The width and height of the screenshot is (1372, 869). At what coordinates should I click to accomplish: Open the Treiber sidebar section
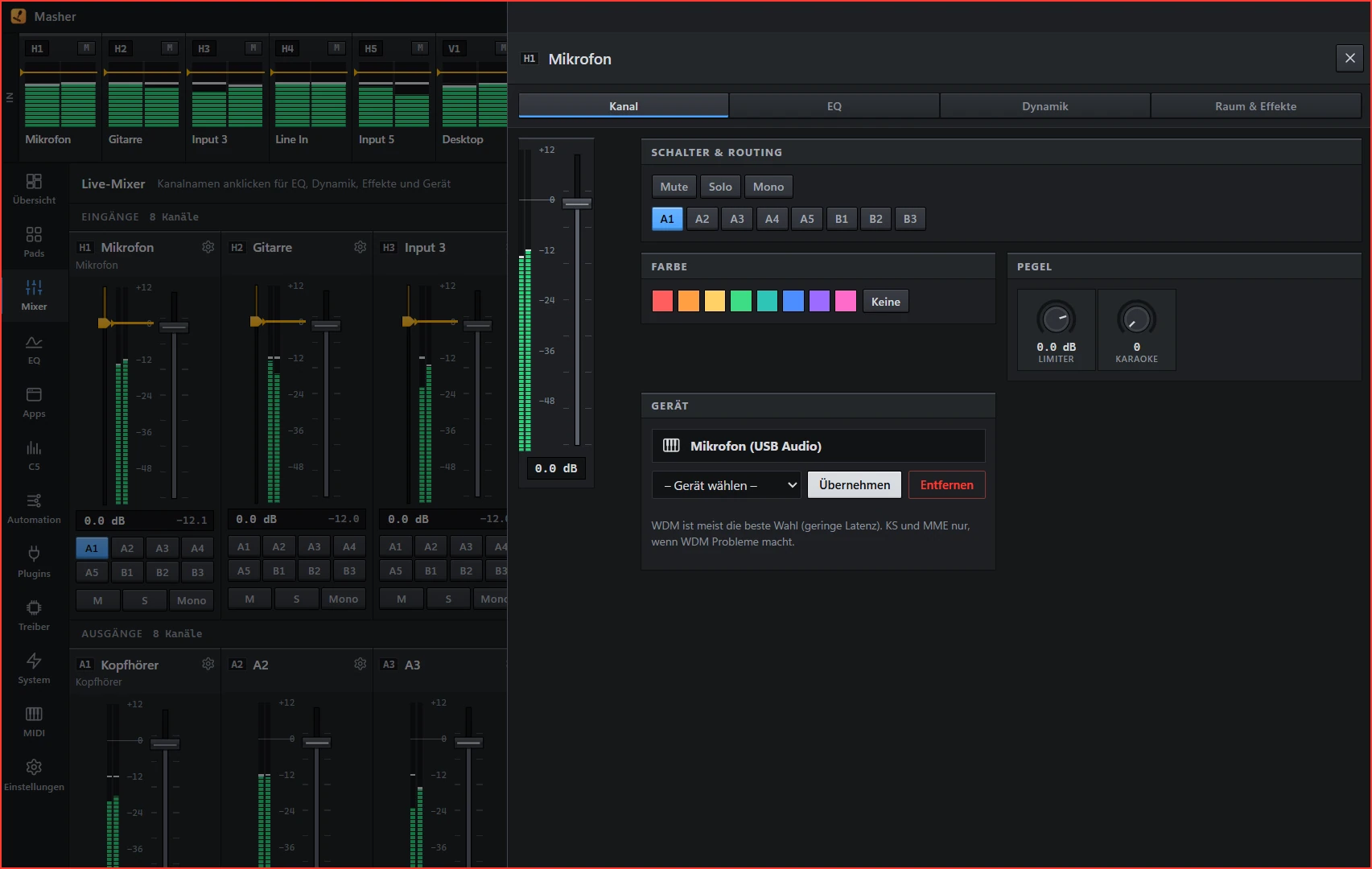pyautogui.click(x=34, y=616)
